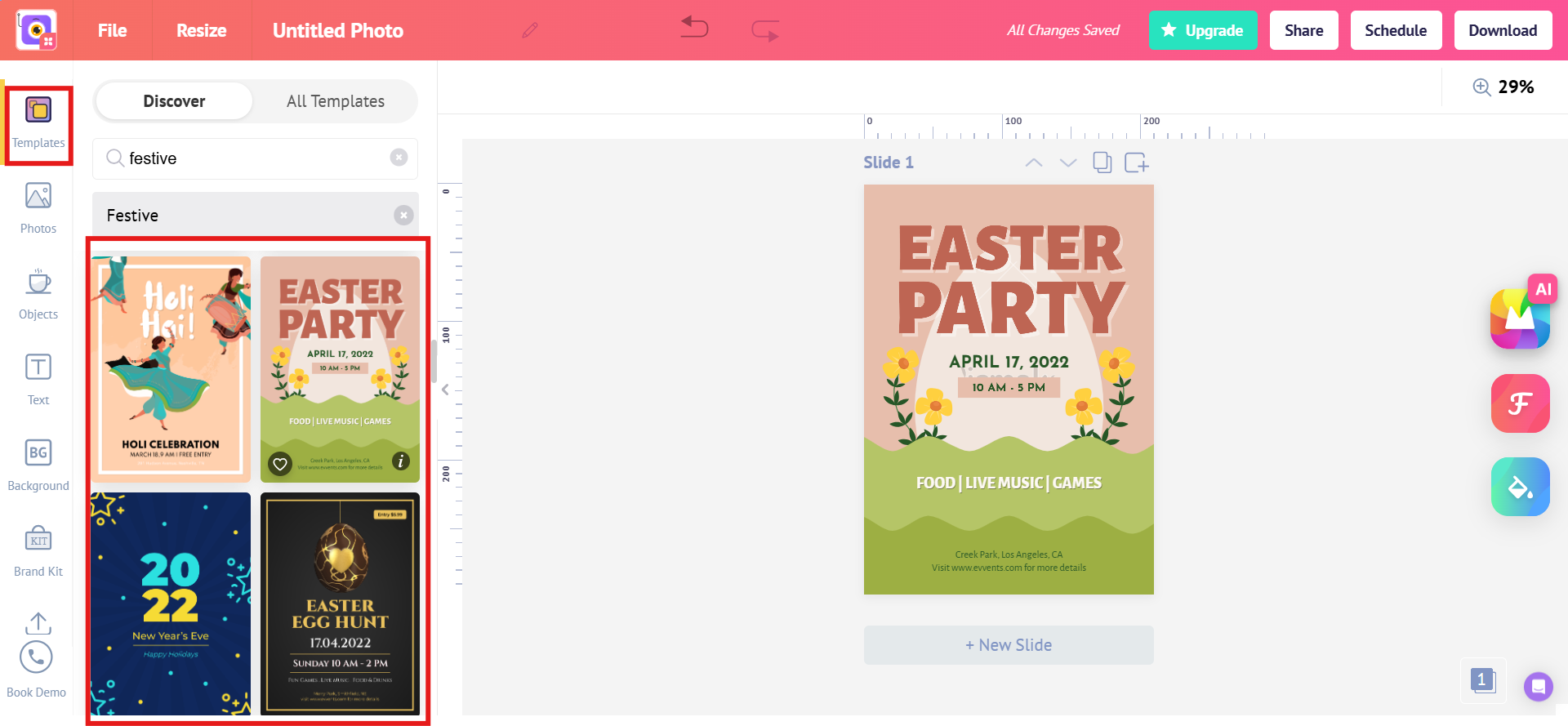The width and height of the screenshot is (1568, 726).
Task: Click the Upgrade button
Action: tap(1203, 30)
